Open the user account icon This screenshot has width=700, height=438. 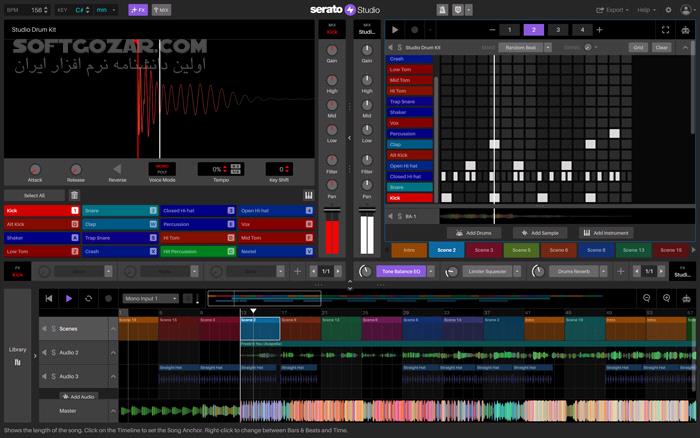pos(686,10)
